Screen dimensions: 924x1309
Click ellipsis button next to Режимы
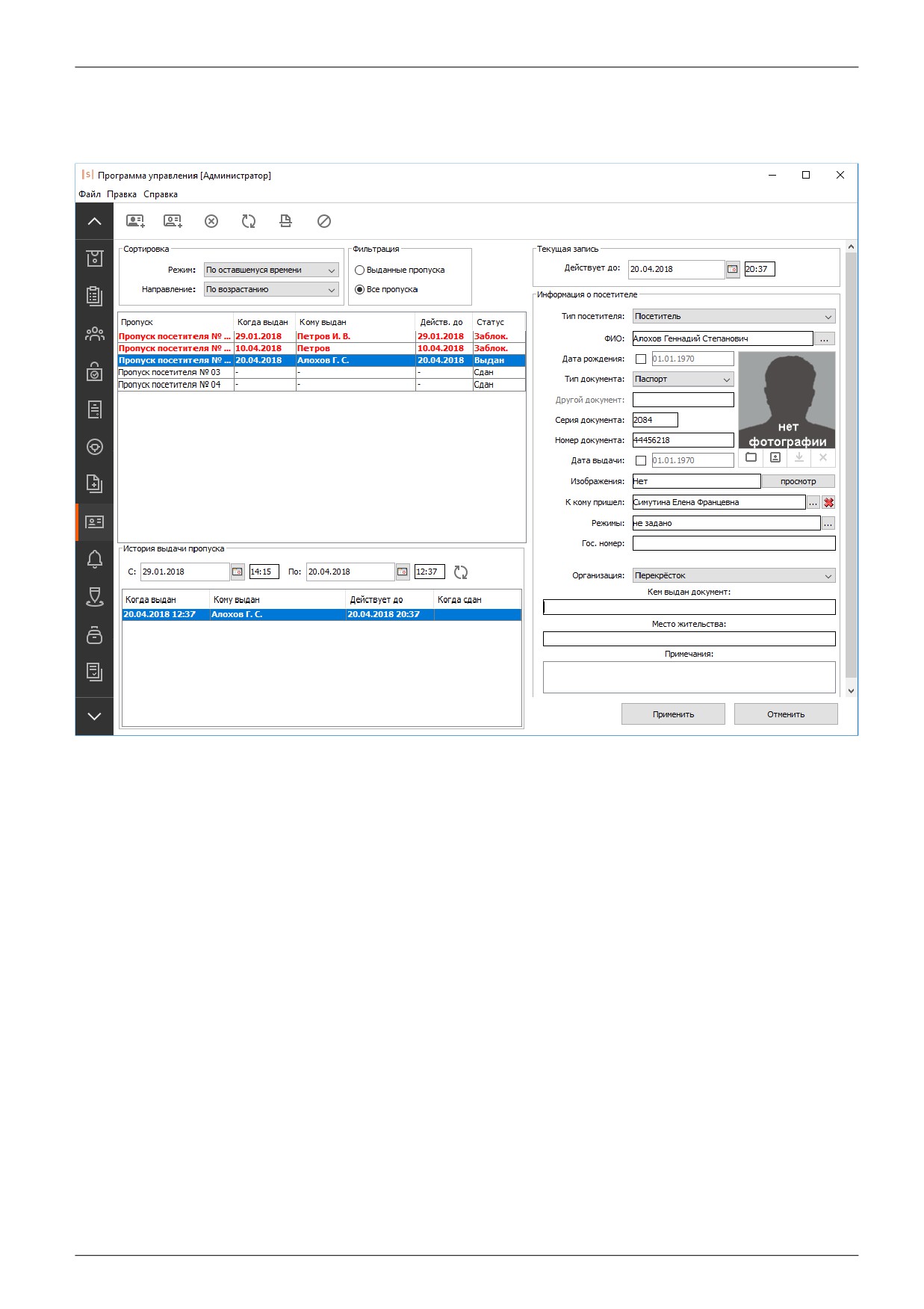tap(828, 523)
